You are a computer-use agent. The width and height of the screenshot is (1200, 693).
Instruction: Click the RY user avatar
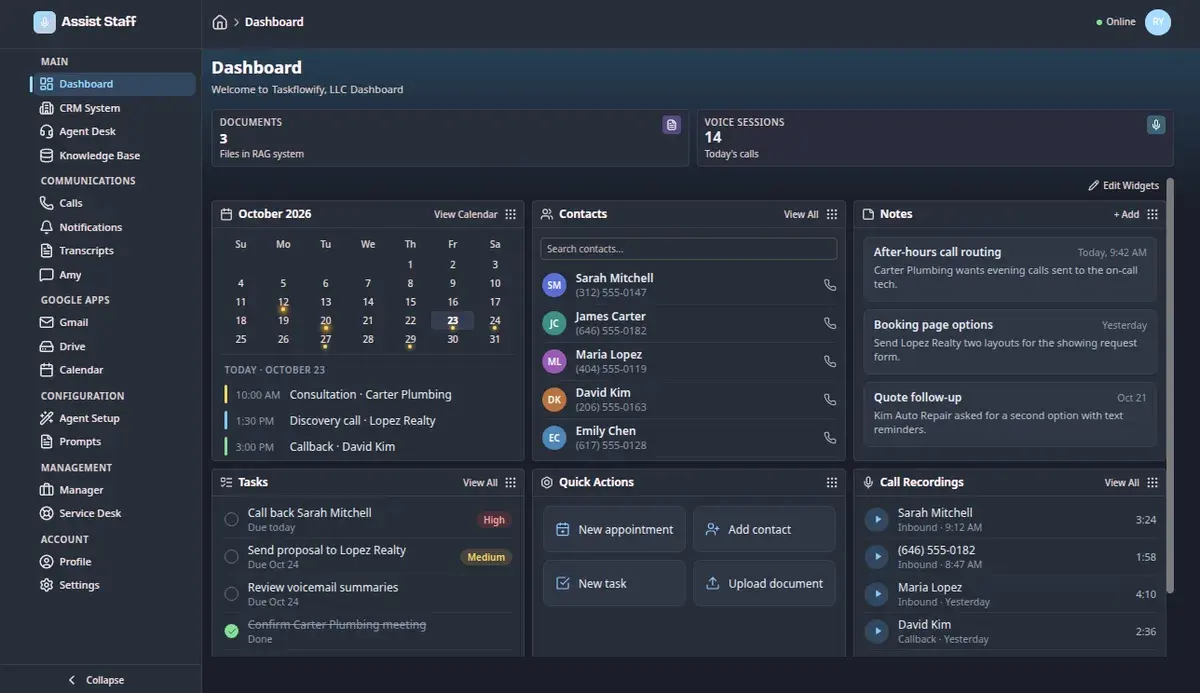[1158, 22]
